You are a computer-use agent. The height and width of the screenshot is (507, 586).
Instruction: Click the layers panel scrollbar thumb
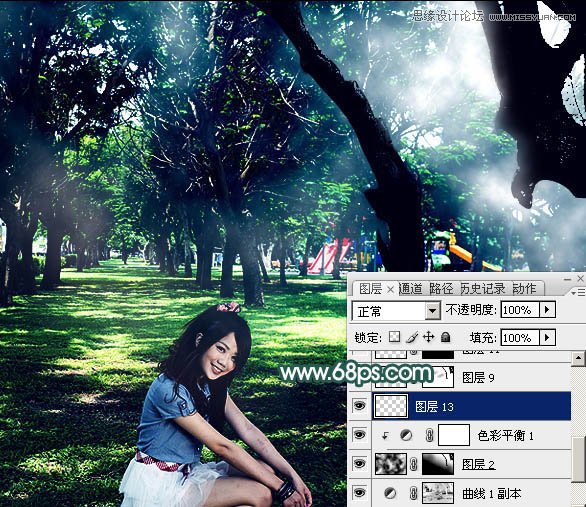tap(578, 459)
